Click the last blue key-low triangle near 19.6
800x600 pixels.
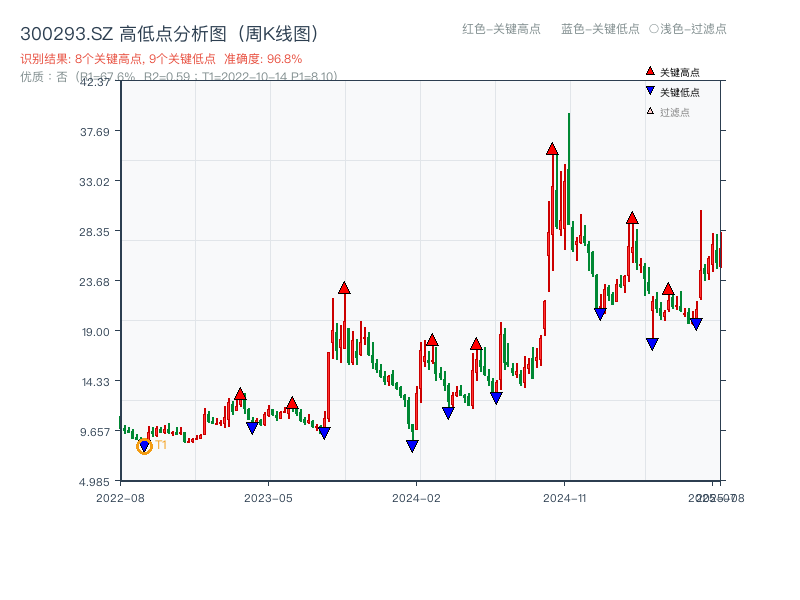tap(696, 324)
